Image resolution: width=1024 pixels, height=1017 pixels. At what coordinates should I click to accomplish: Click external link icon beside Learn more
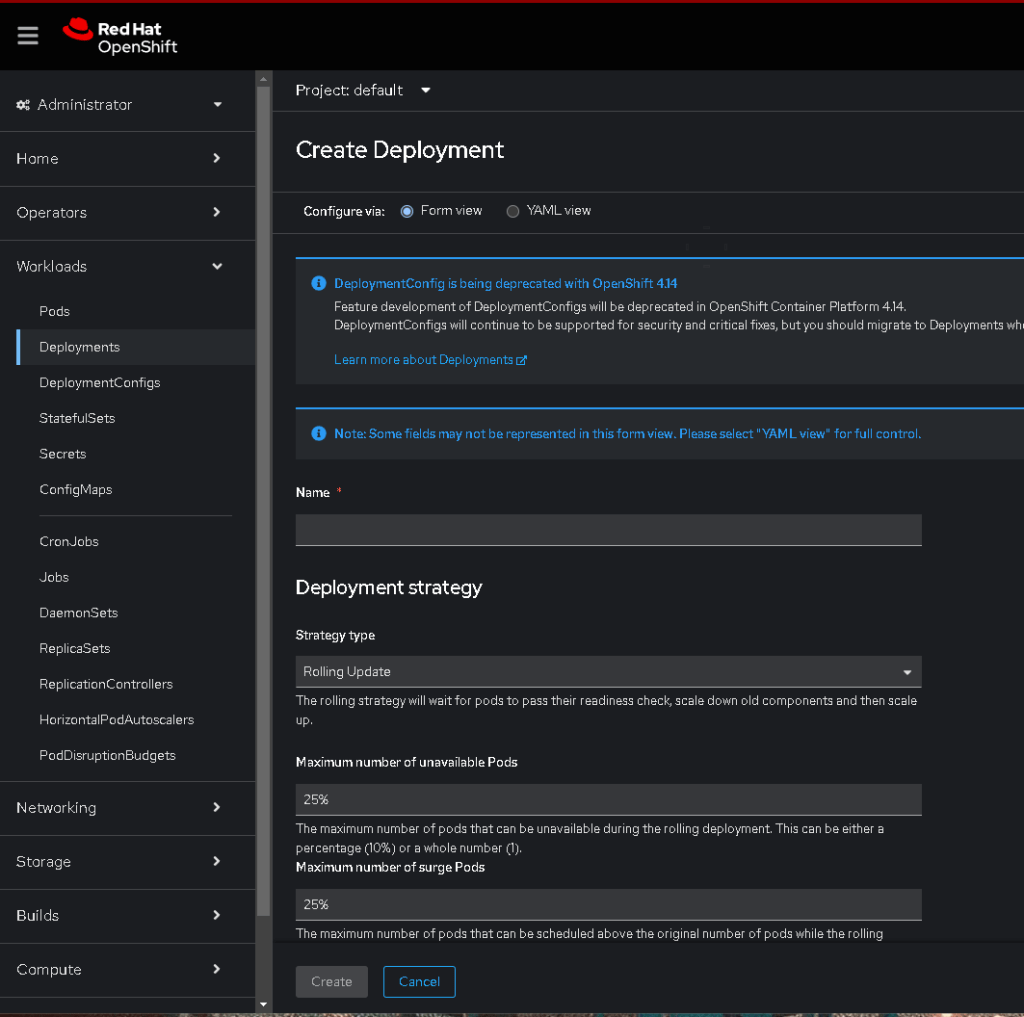point(521,361)
